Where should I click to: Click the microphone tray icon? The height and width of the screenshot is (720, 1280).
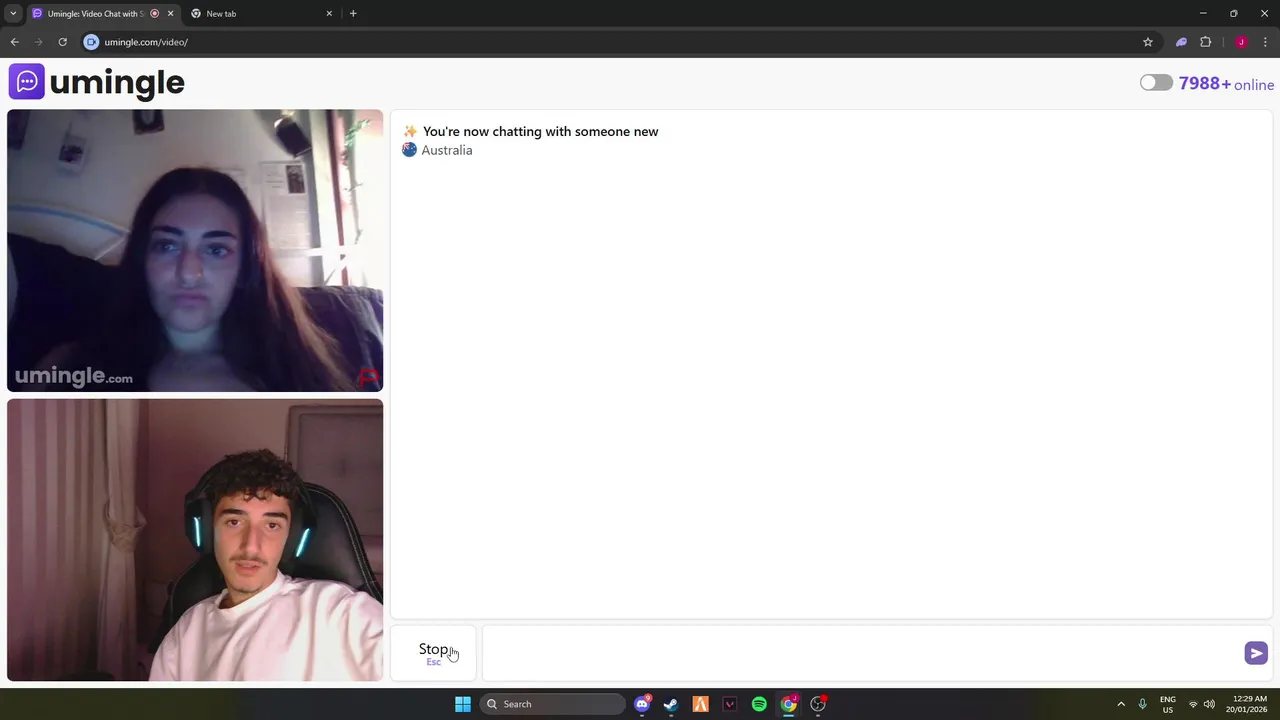tap(1142, 704)
